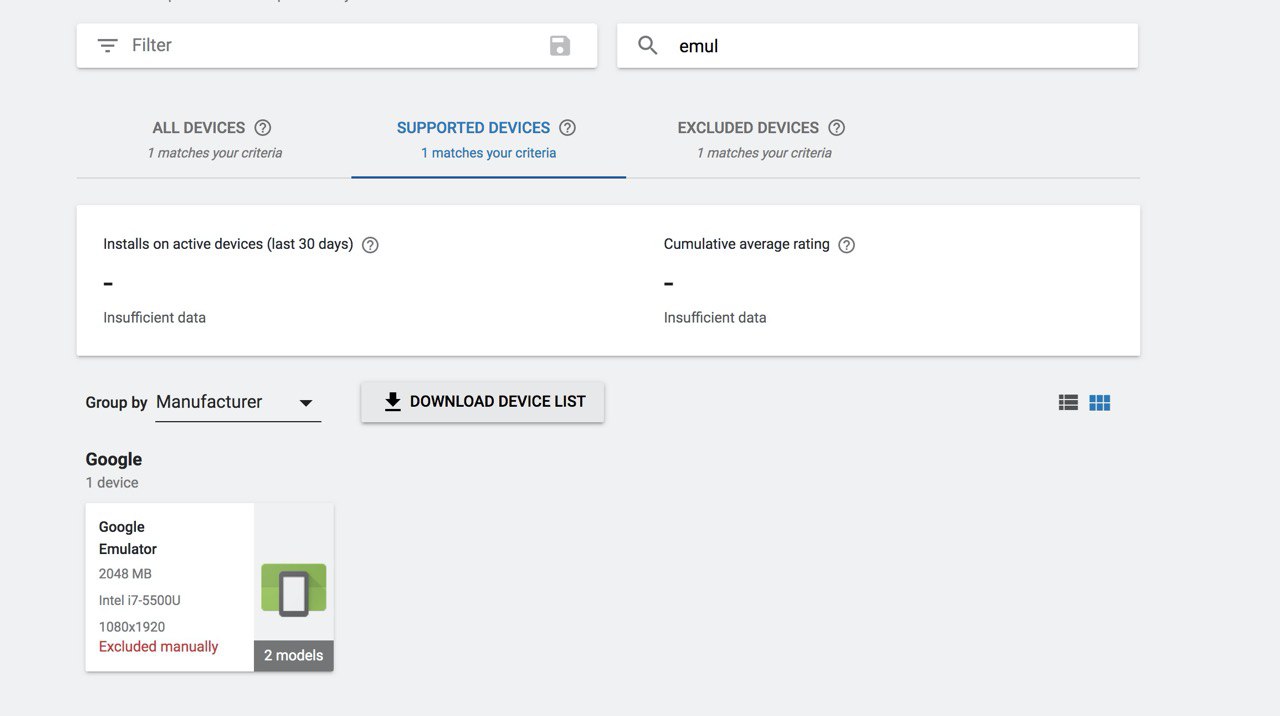Screen dimensions: 1280x716
Task: Switch to the All Devices tab
Action: pyautogui.click(x=214, y=140)
